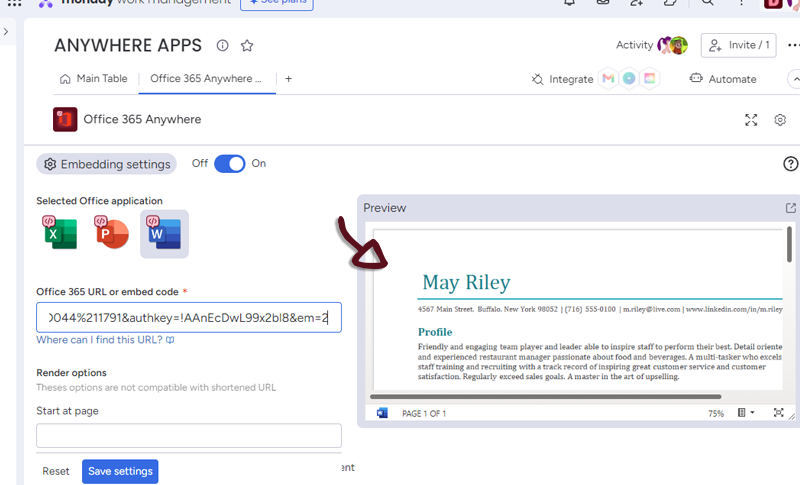Click the Invite / 1 button
Image resolution: width=800 pixels, height=485 pixels.
pos(740,45)
